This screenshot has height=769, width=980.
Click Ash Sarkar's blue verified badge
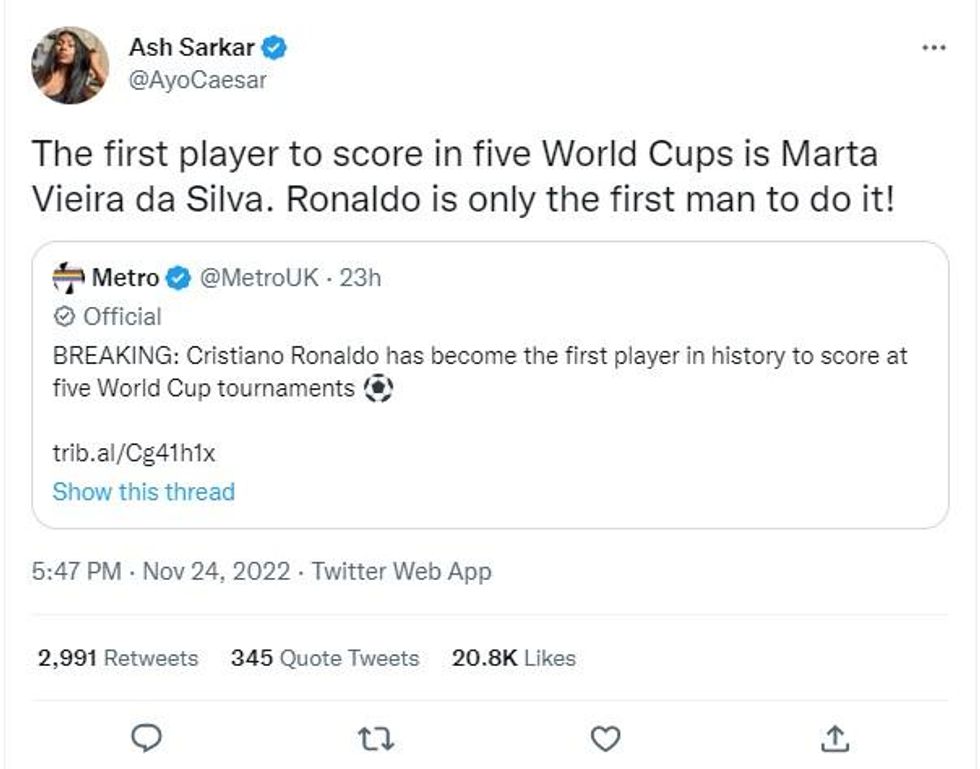tap(276, 48)
